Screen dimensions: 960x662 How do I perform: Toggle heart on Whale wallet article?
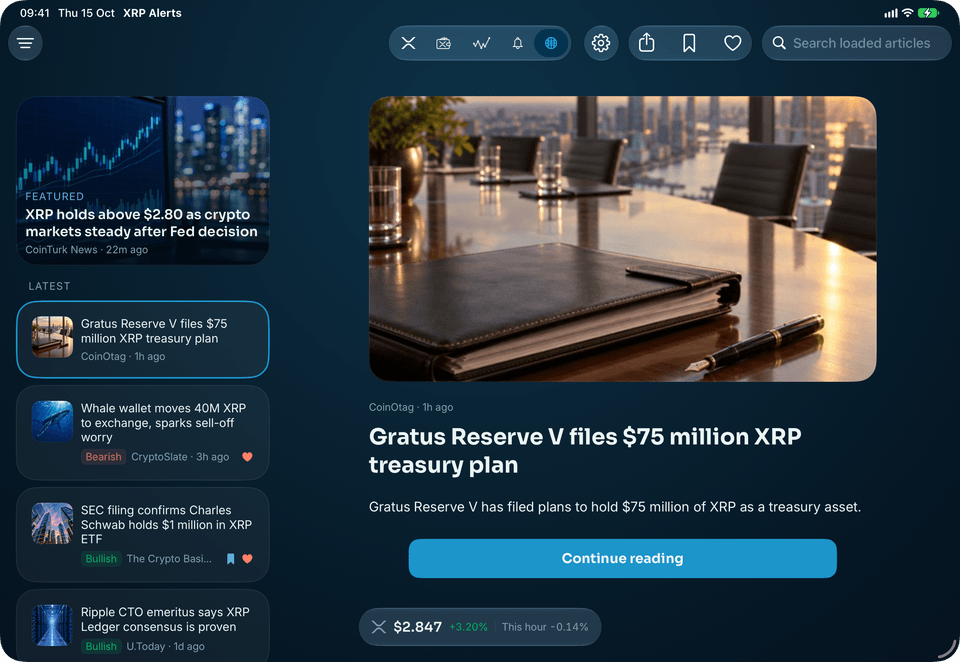click(x=247, y=457)
